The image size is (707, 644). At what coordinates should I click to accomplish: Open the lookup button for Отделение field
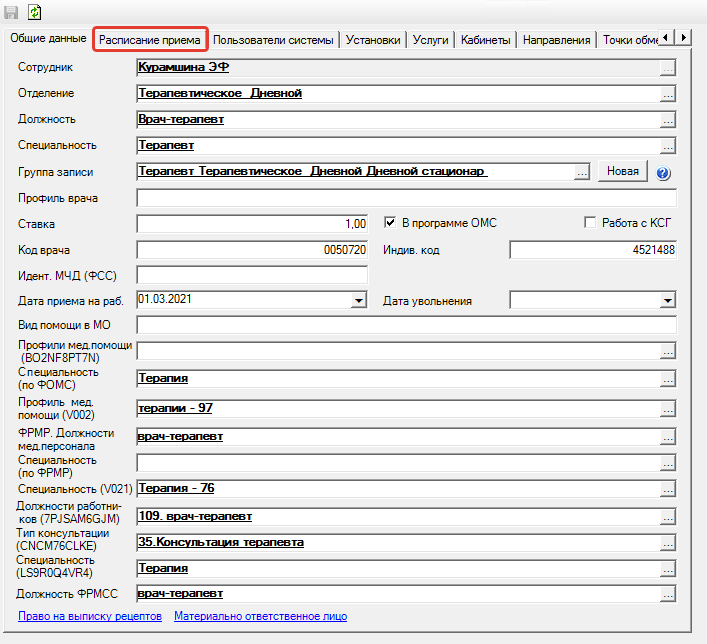click(668, 94)
